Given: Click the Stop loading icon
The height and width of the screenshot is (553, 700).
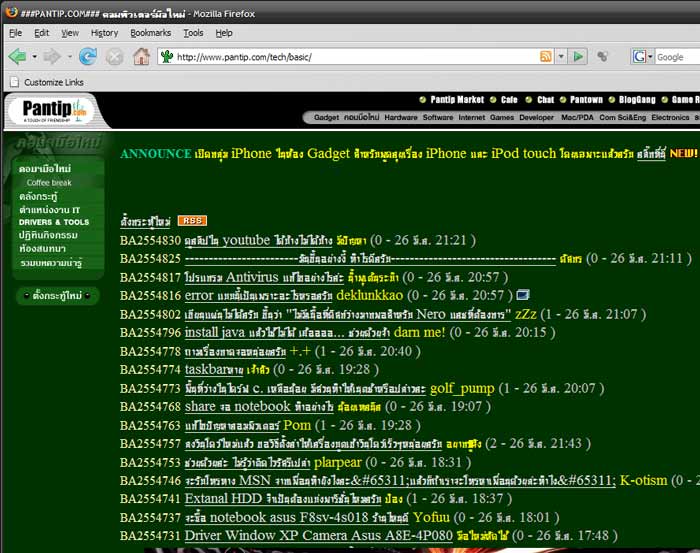Looking at the screenshot, I should tap(115, 57).
